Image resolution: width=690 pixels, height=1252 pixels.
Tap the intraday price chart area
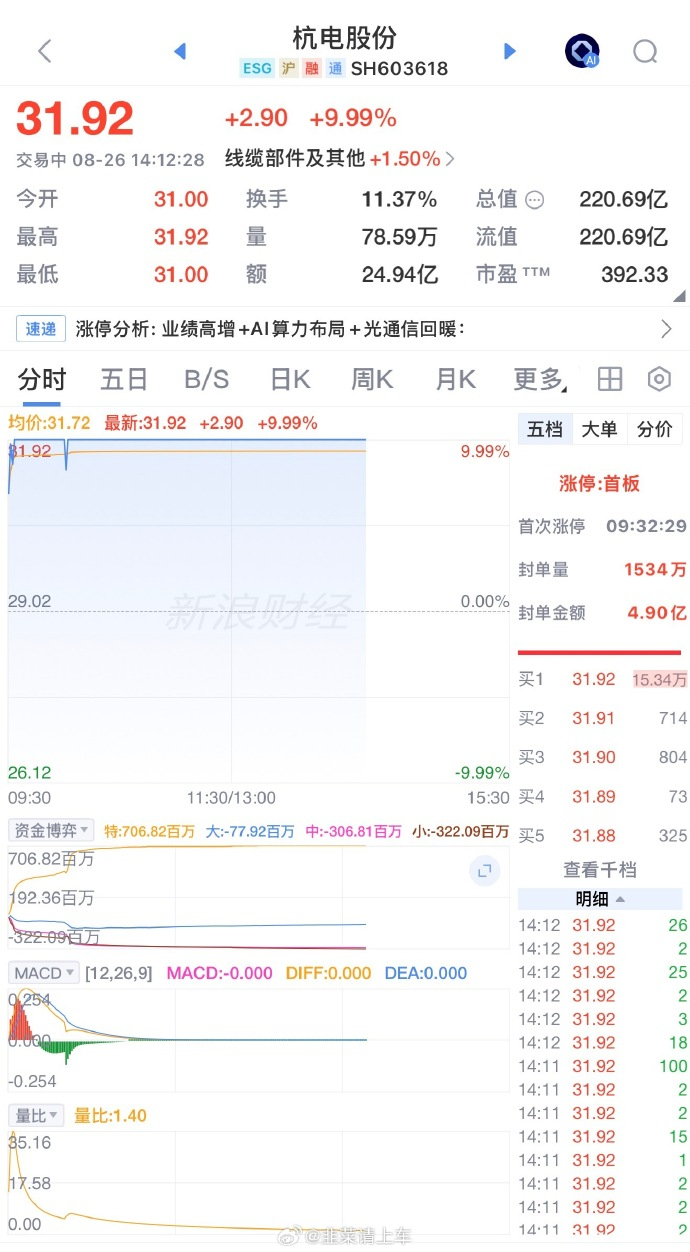click(259, 610)
